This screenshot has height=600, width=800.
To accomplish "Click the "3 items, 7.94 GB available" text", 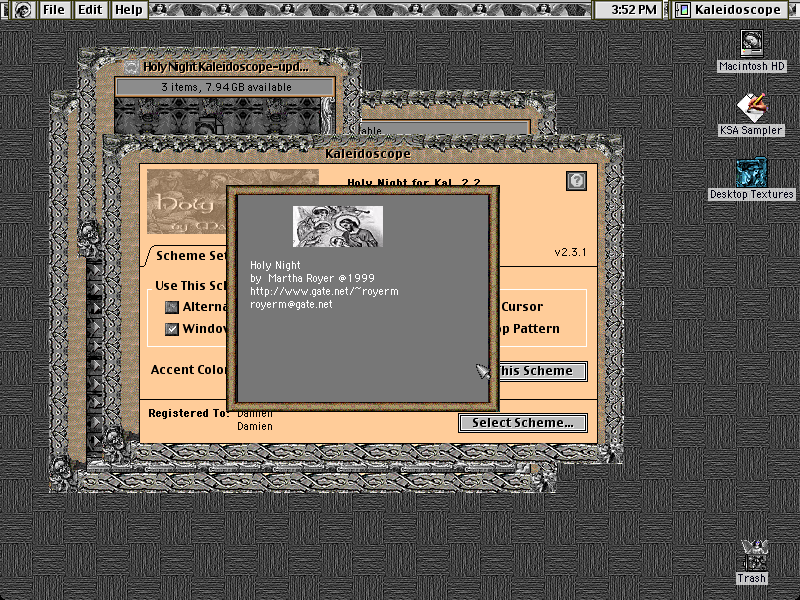I will click(x=226, y=87).
